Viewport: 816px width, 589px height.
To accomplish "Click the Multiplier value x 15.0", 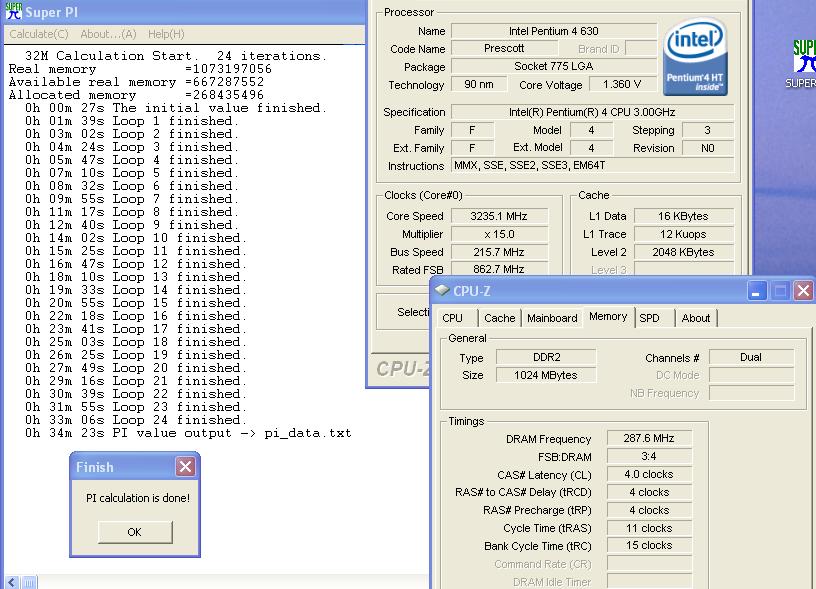I will point(499,234).
